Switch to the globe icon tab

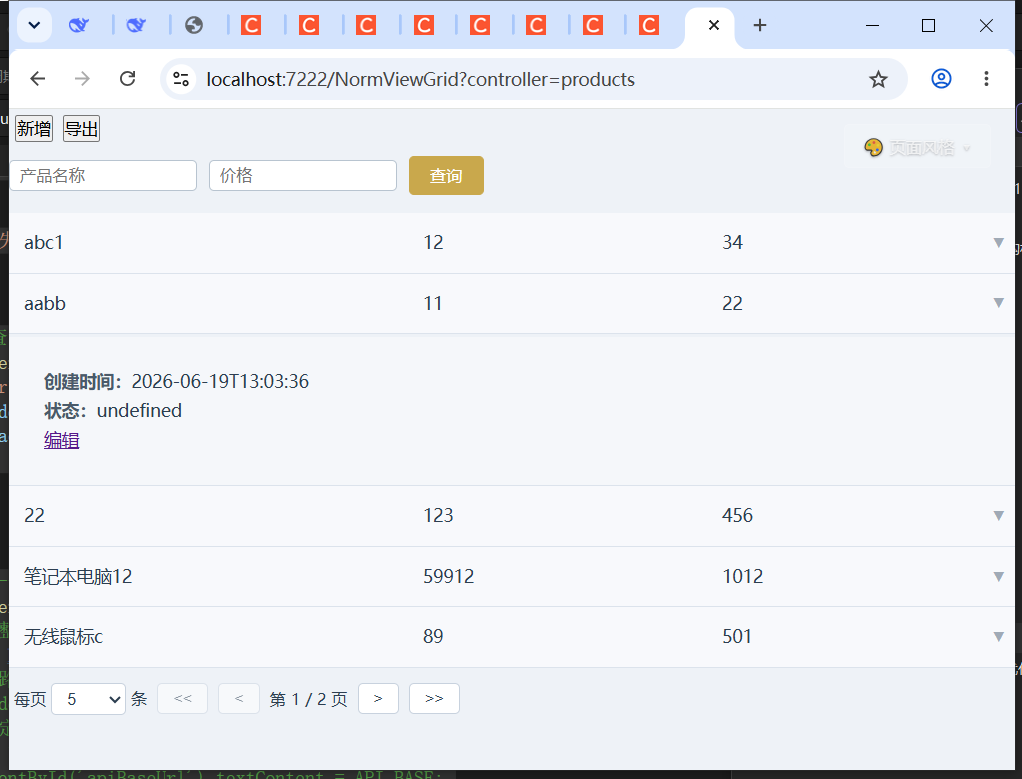coord(194,25)
